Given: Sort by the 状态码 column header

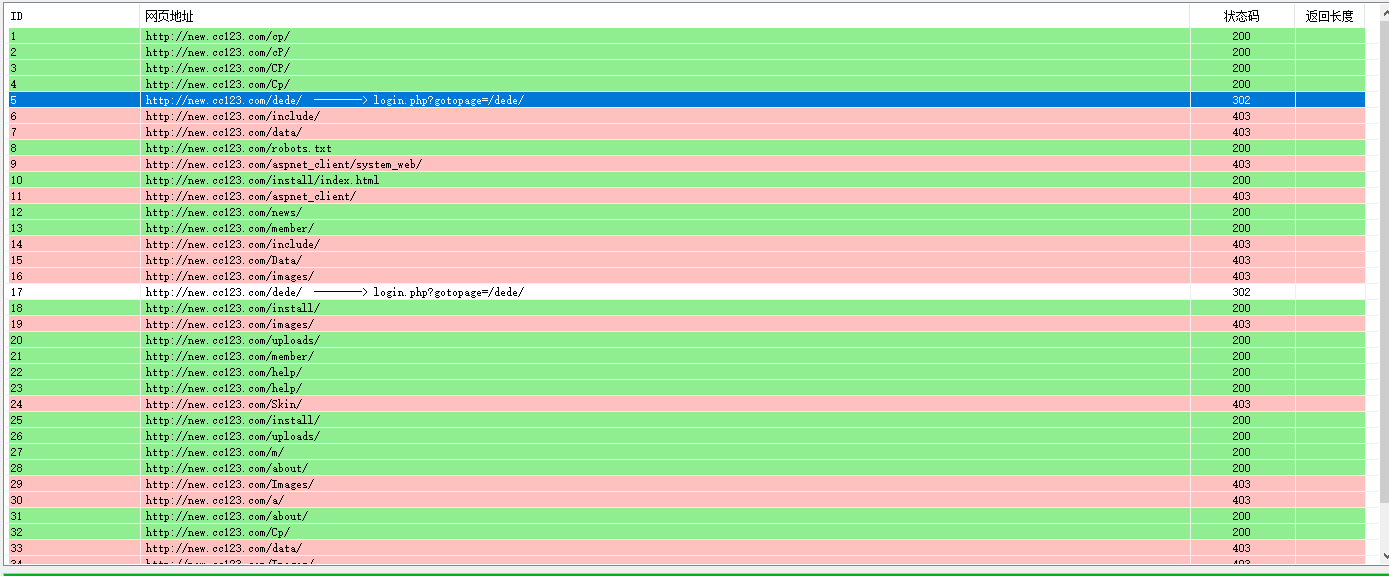Looking at the screenshot, I should click(x=1242, y=16).
